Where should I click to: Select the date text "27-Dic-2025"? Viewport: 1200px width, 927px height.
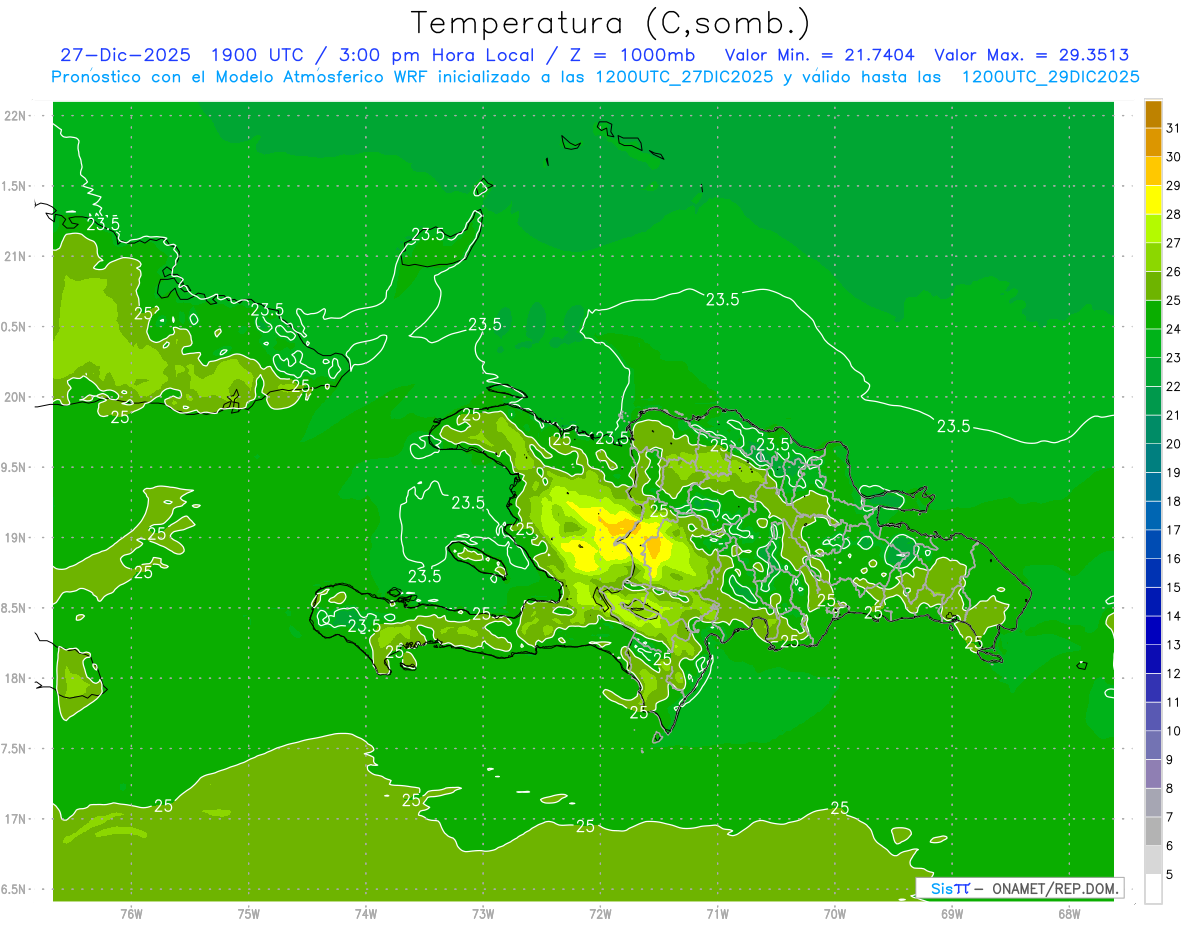tap(125, 55)
